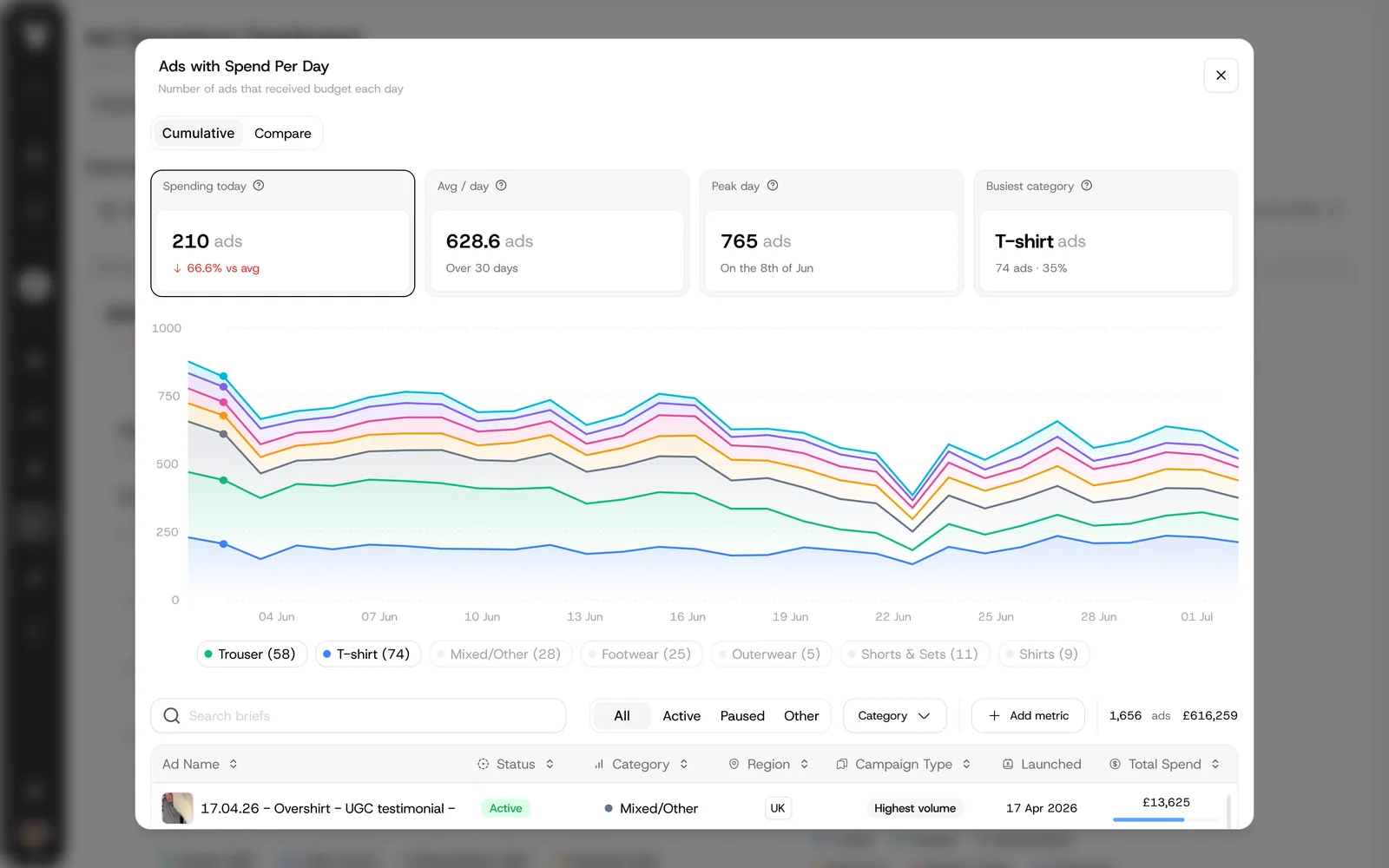Sort by Total Spend column arrows
1389x868 pixels.
coord(1215,764)
